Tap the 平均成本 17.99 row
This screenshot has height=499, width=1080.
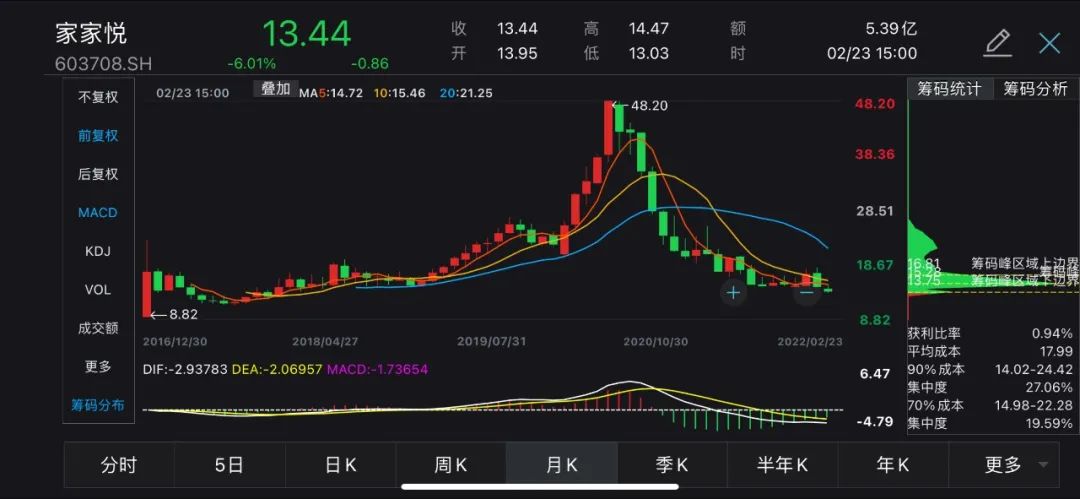point(990,352)
